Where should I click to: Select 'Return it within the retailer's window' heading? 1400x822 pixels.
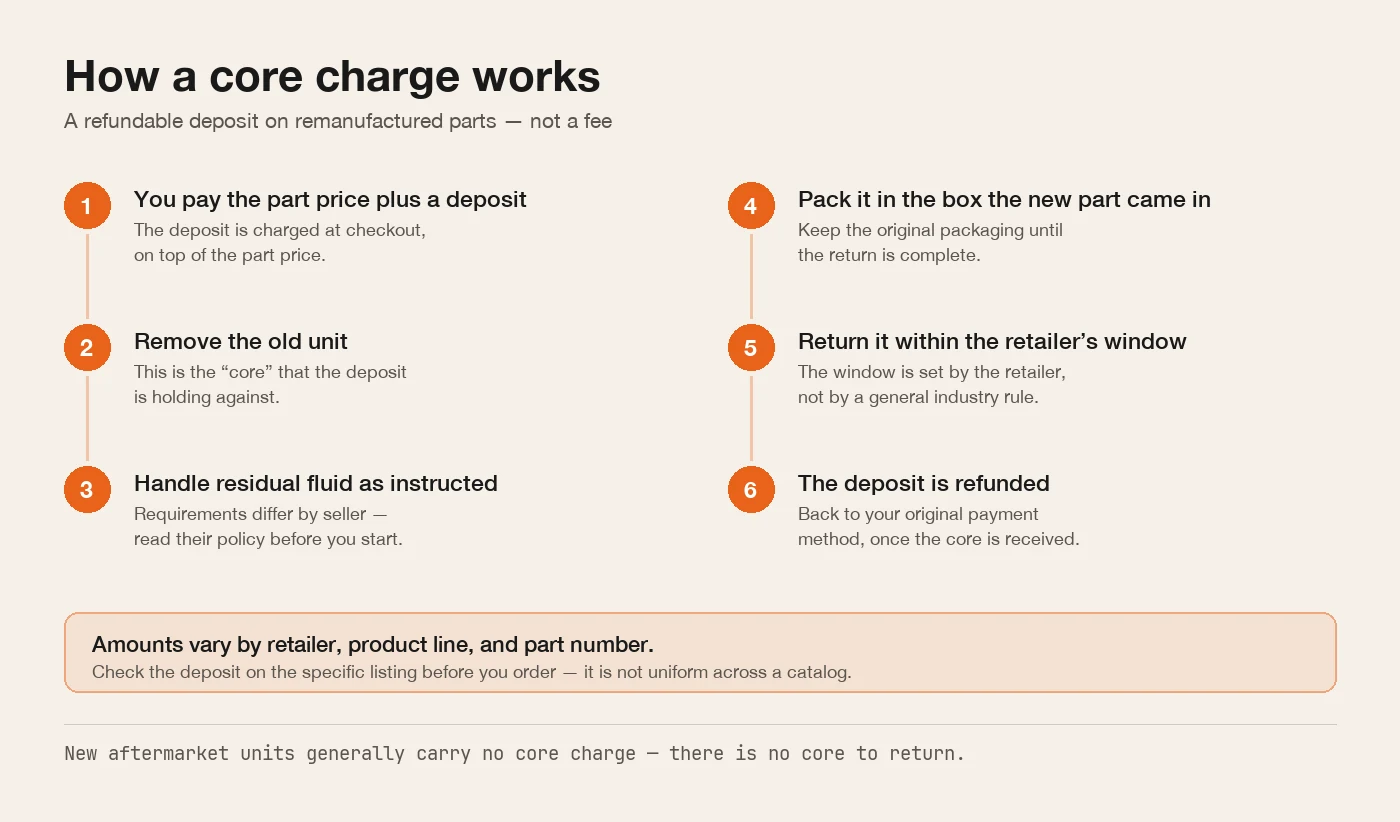[992, 341]
